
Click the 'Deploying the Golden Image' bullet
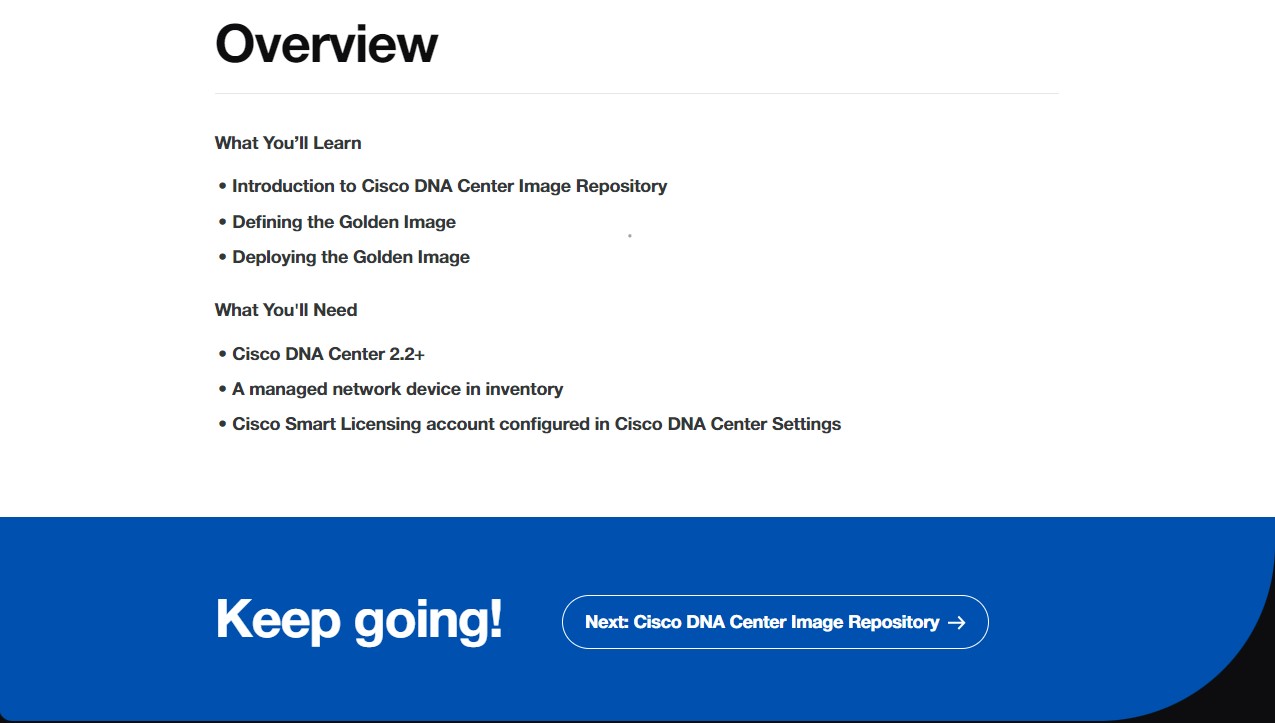point(351,257)
